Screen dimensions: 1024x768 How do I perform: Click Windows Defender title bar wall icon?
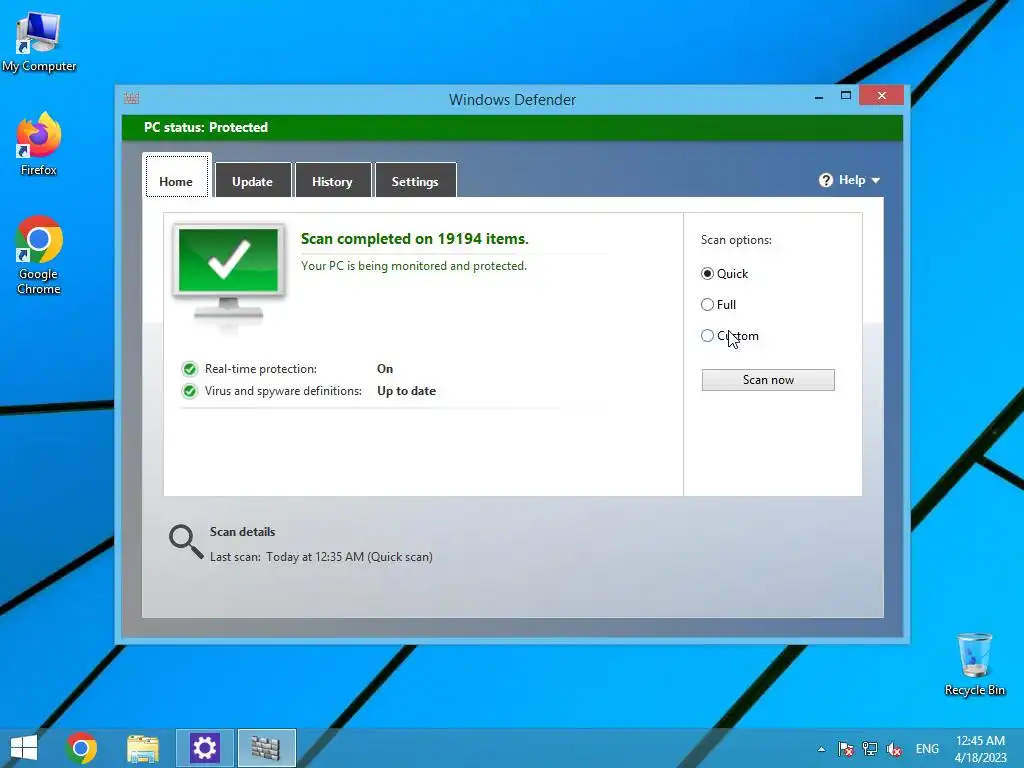131,99
